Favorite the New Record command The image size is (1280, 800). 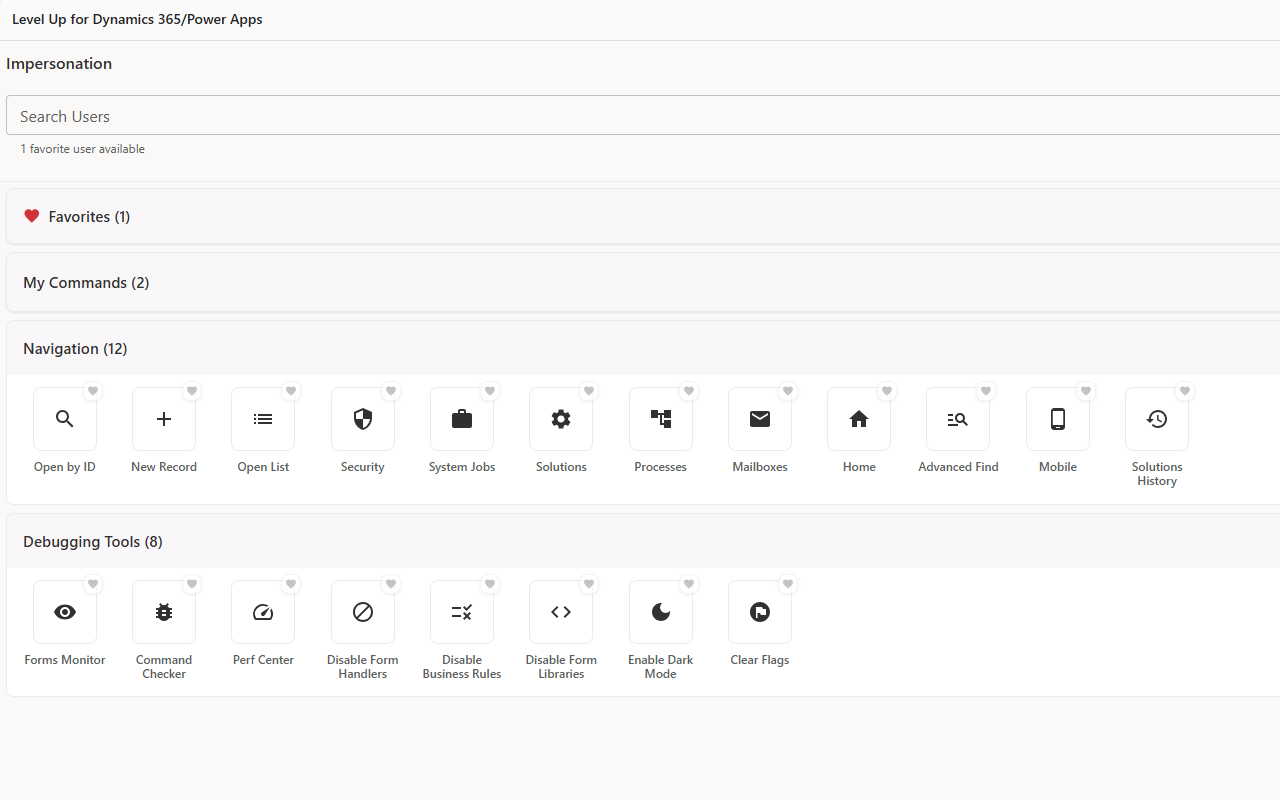(192, 391)
